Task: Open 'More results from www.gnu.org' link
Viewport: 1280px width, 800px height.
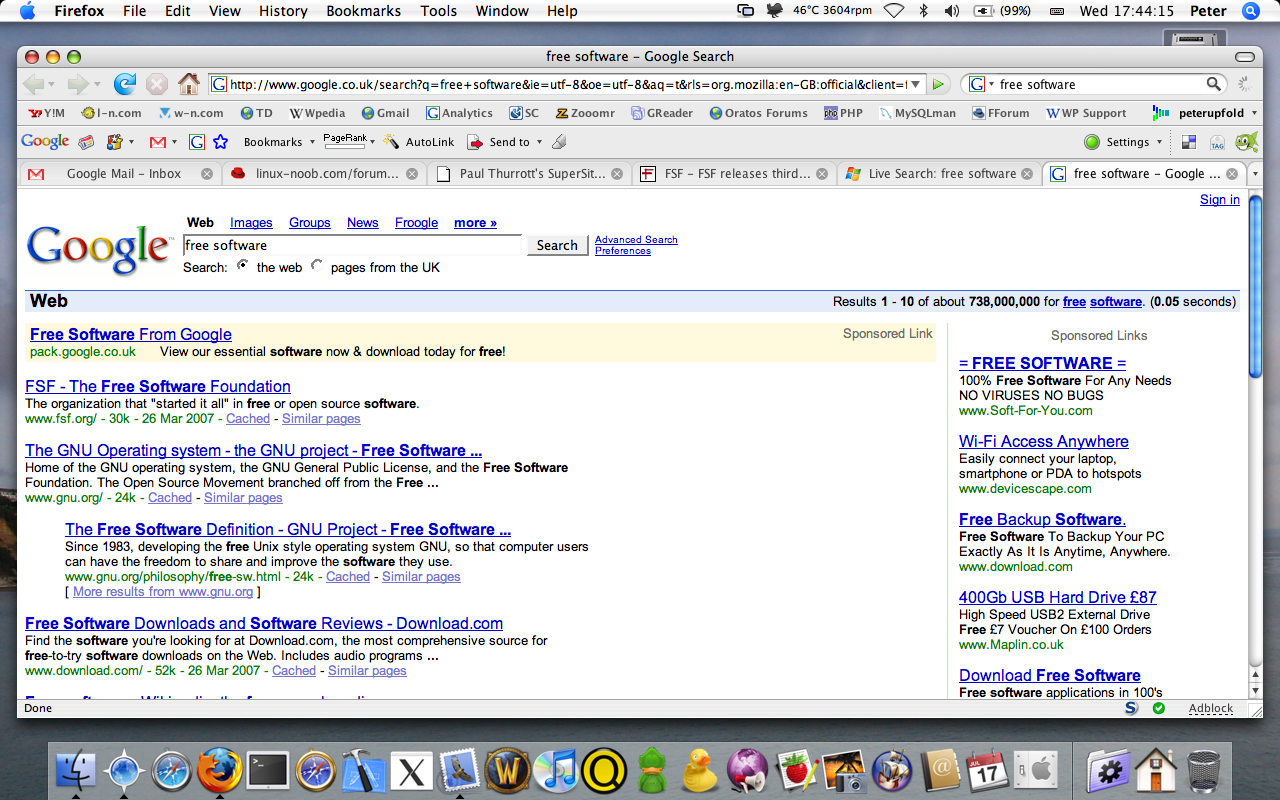Action: click(163, 592)
